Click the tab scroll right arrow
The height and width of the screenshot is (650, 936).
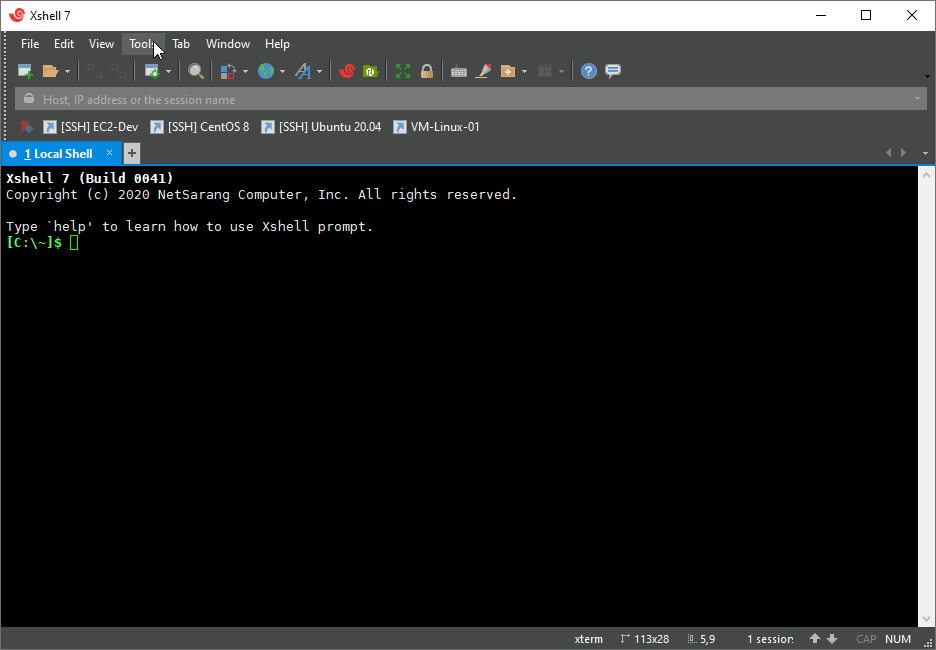(x=904, y=153)
